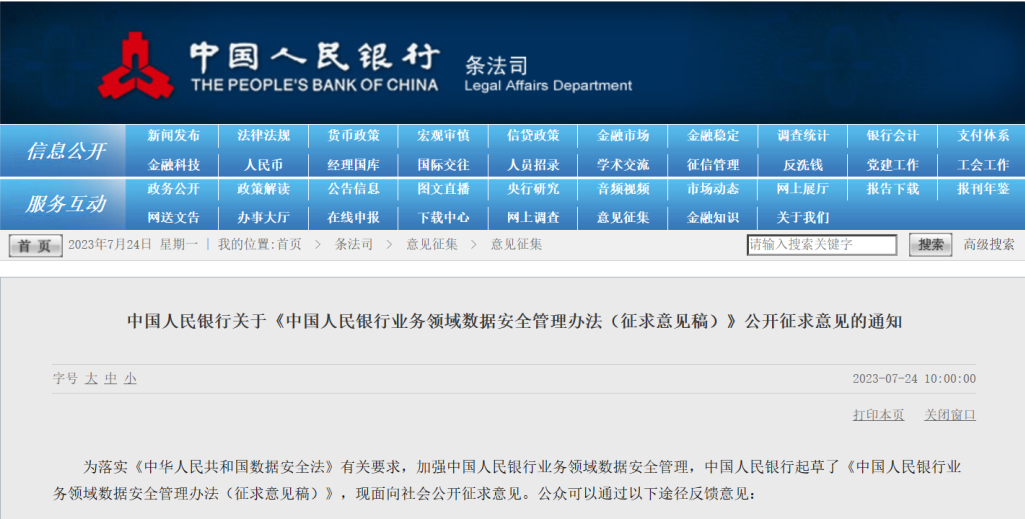Click the 首页 home button
The height and width of the screenshot is (519, 1025).
[x=36, y=245]
